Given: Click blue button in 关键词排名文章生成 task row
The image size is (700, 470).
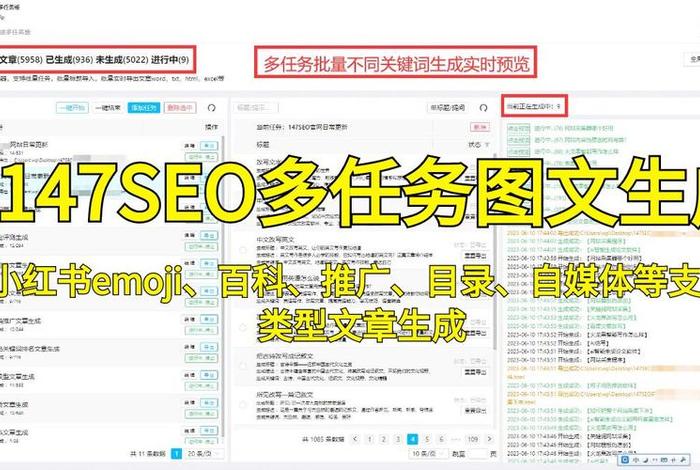Looking at the screenshot, I should tap(208, 347).
